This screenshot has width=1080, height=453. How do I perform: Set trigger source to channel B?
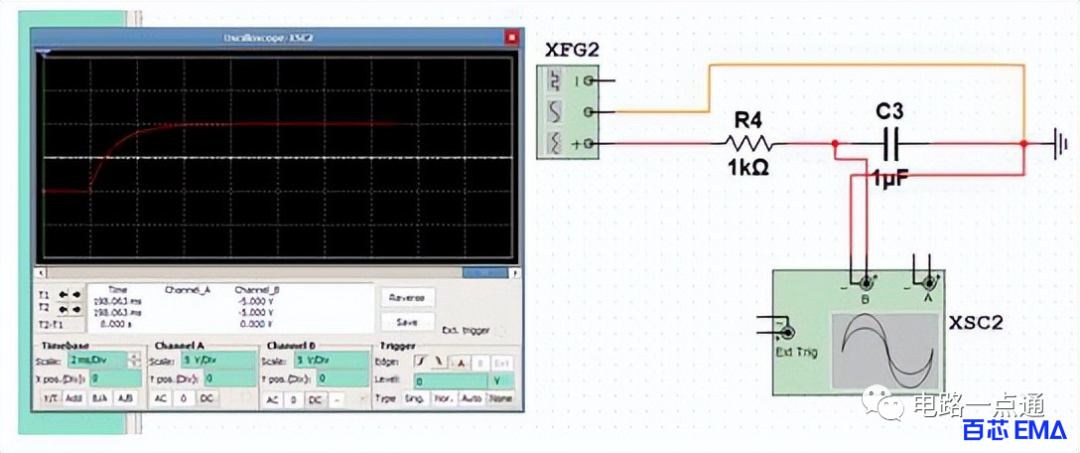(482, 363)
